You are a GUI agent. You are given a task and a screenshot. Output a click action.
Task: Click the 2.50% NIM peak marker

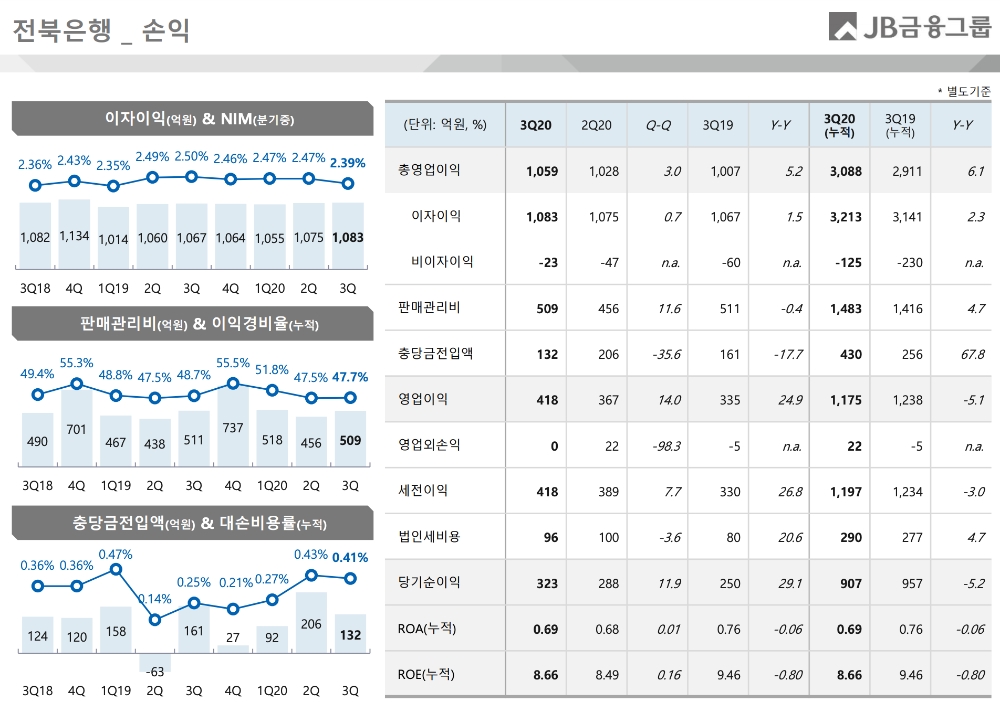click(x=192, y=175)
